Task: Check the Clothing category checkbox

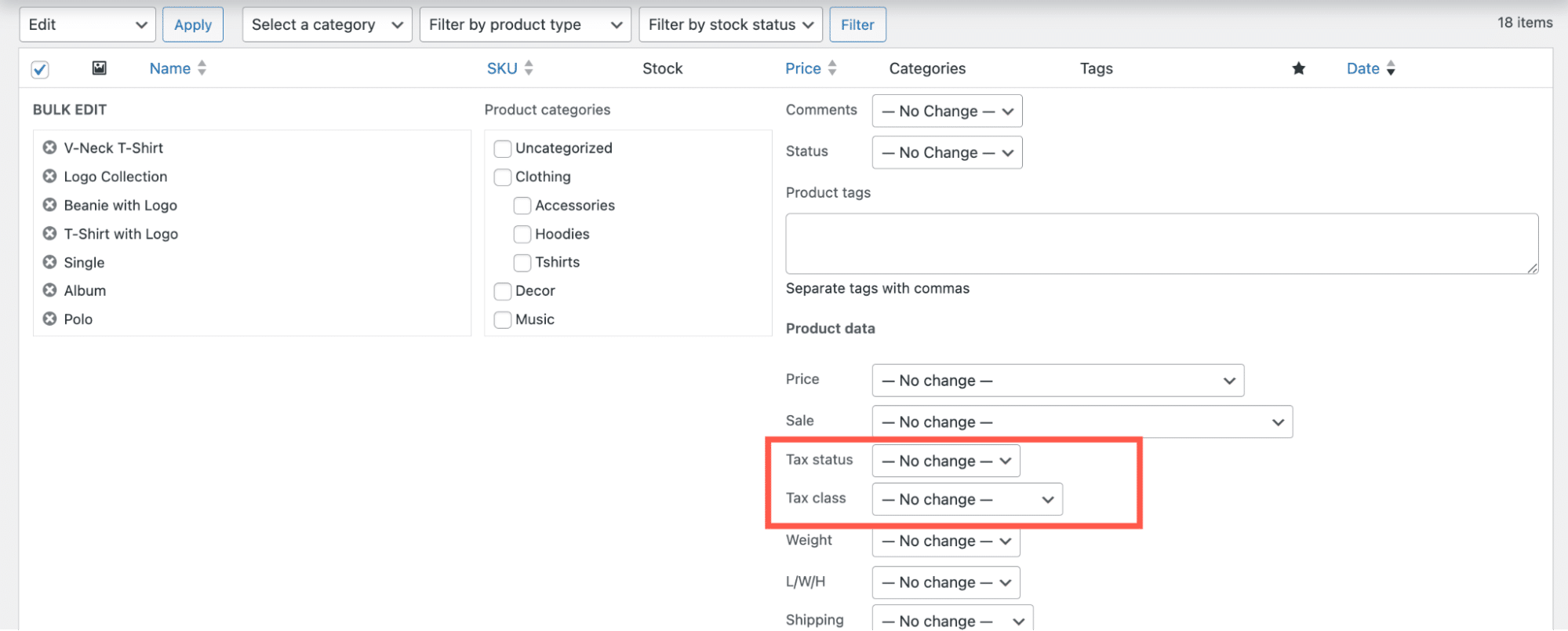Action: point(503,177)
